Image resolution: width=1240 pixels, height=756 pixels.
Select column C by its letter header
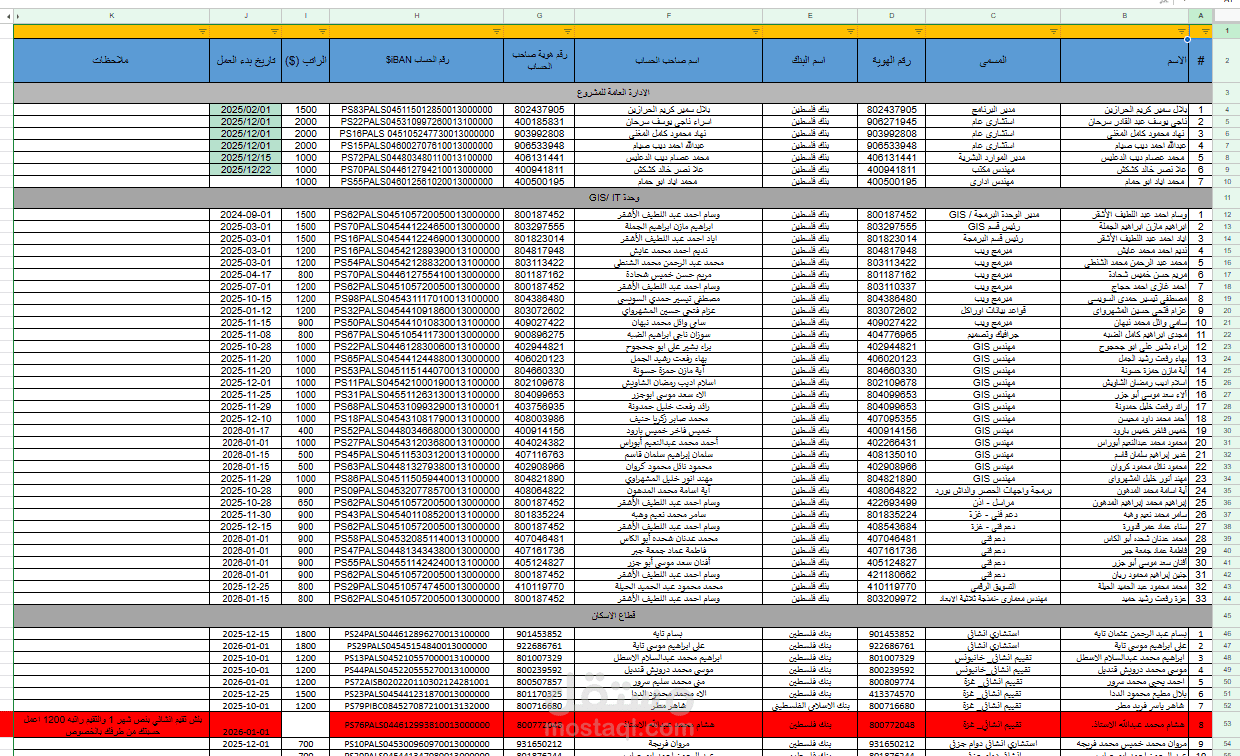click(x=993, y=15)
